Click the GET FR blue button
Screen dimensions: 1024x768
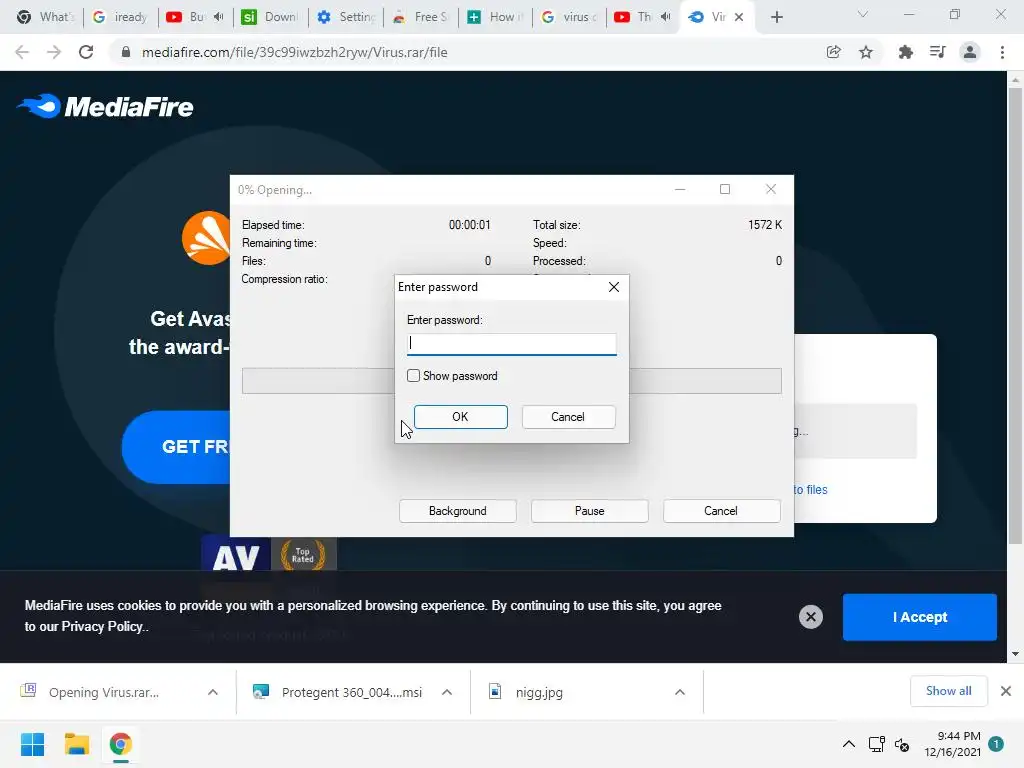(176, 447)
